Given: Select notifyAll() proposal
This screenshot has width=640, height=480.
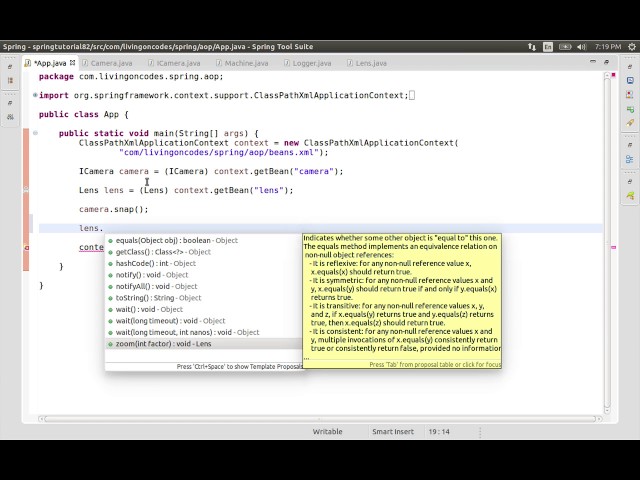Looking at the screenshot, I should coord(203,286).
